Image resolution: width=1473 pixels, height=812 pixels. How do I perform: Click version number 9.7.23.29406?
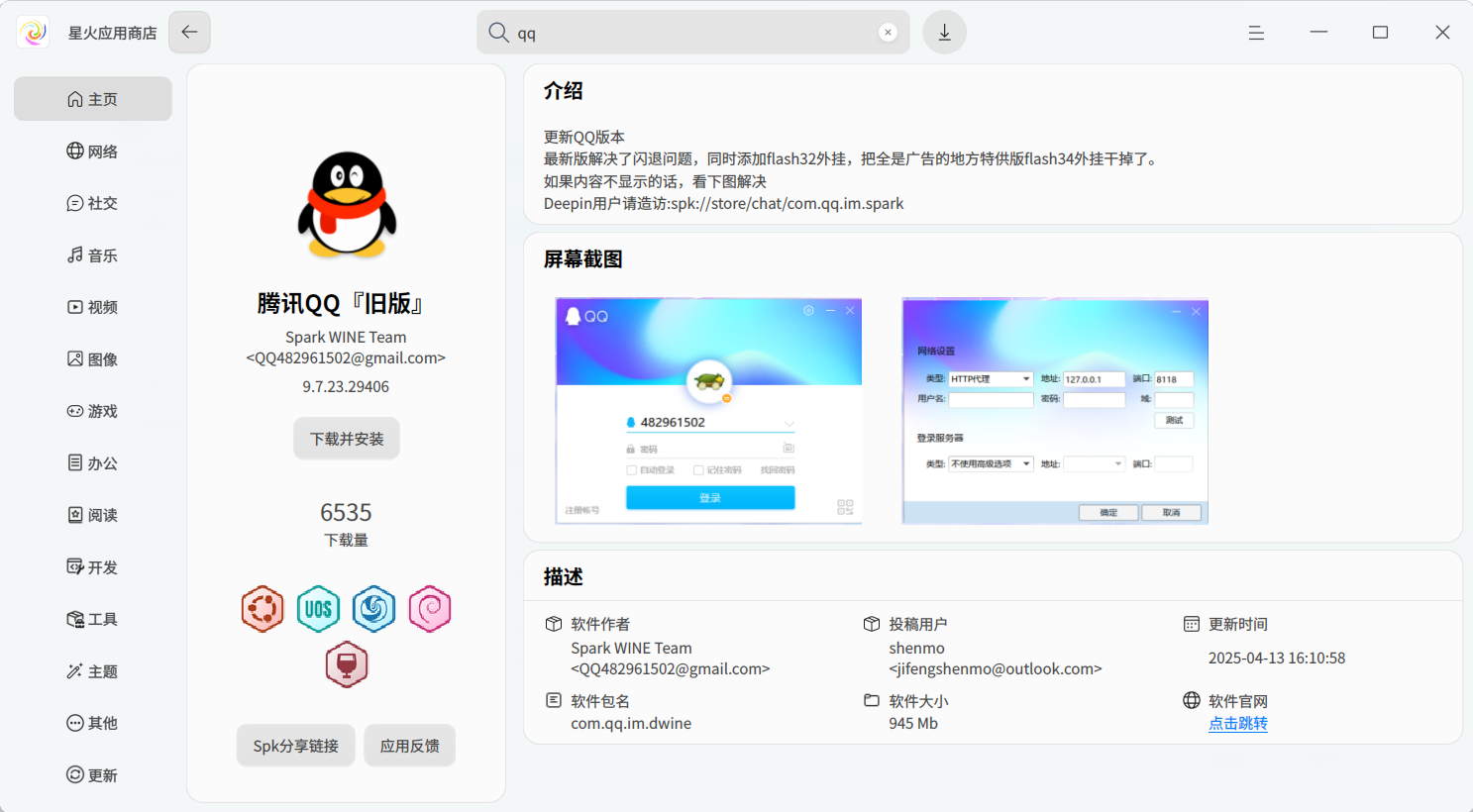pos(346,386)
